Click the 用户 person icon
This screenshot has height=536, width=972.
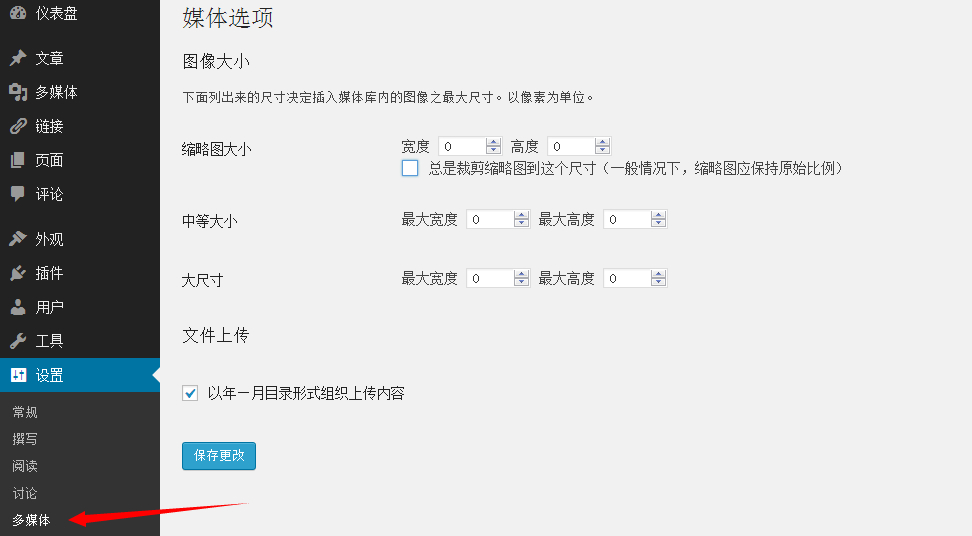click(x=18, y=307)
